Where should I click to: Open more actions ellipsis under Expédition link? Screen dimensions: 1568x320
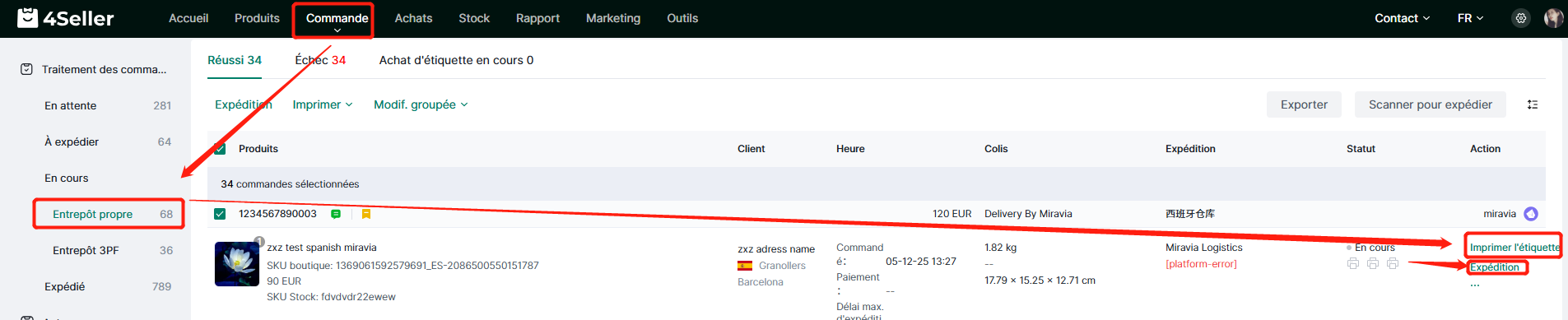[x=1475, y=284]
